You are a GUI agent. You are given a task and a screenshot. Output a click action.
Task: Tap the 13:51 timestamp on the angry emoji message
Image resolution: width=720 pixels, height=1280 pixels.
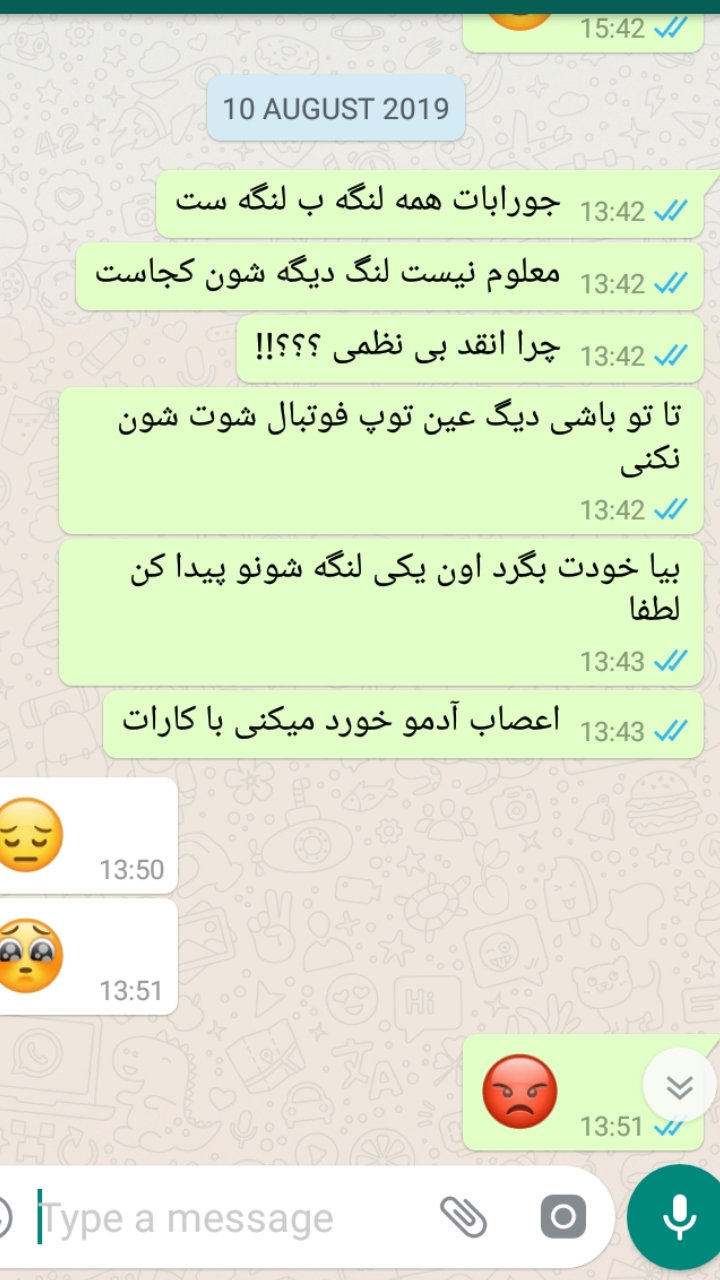(x=611, y=1127)
